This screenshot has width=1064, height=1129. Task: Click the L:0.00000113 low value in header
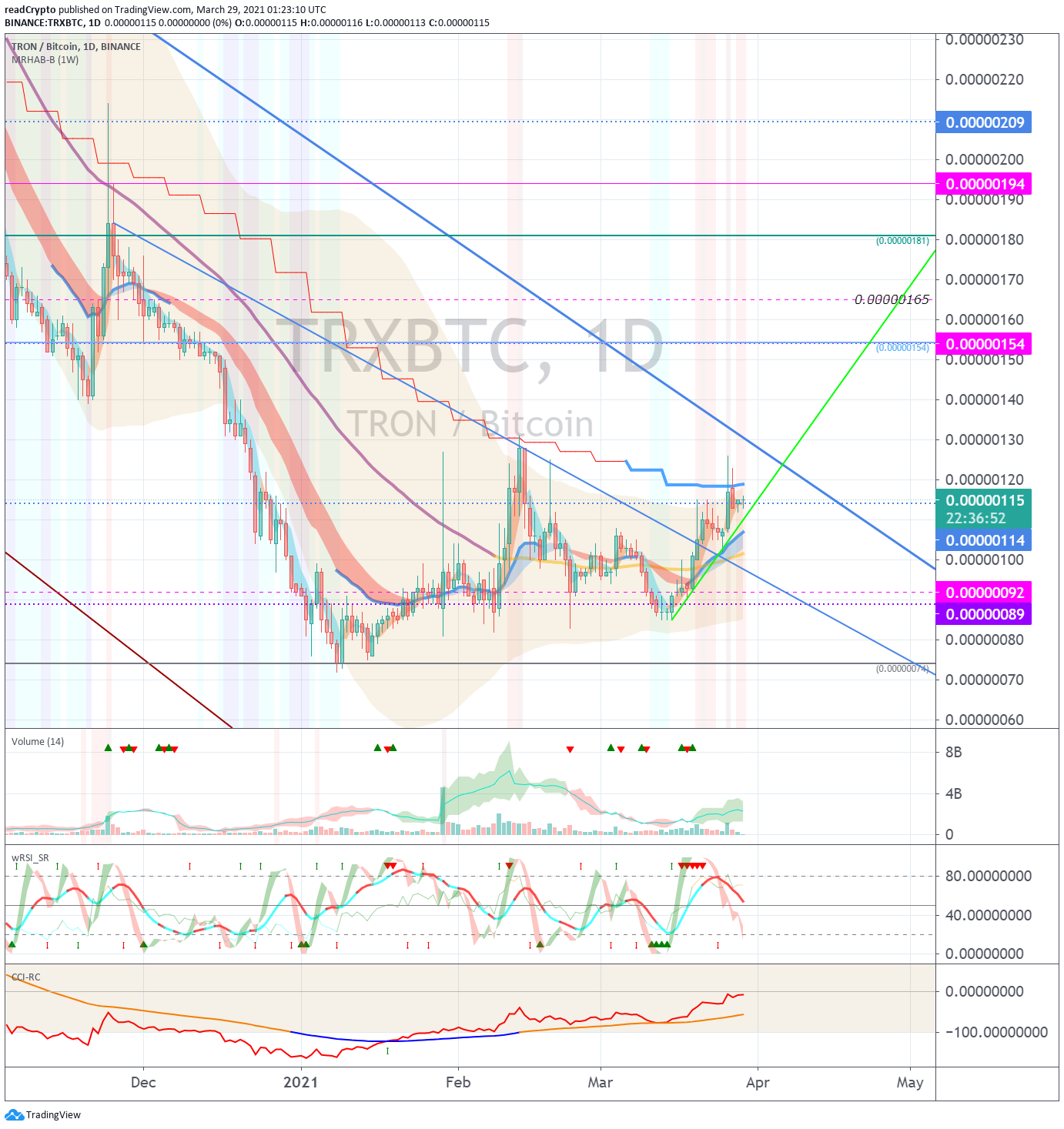tap(395, 22)
